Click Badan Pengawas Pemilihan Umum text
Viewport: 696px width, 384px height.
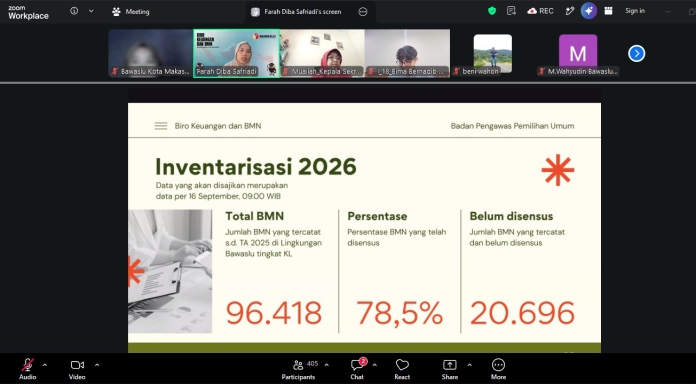pyautogui.click(x=513, y=126)
